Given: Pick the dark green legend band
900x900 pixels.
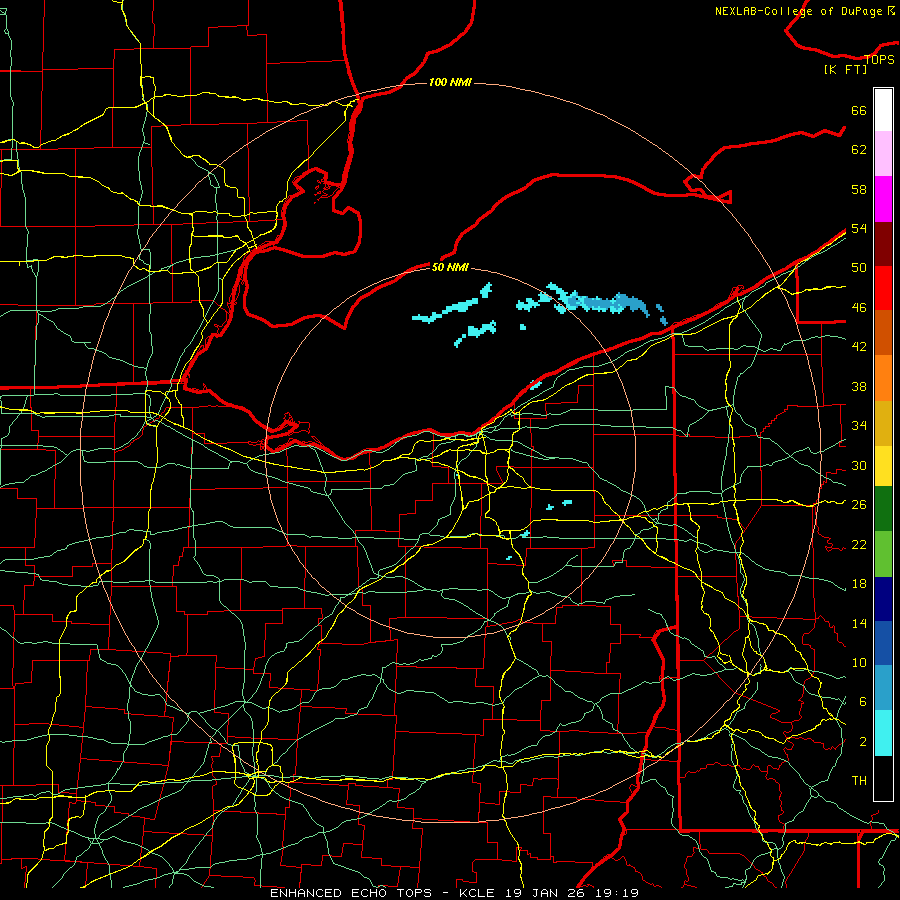Looking at the screenshot, I should (883, 509).
